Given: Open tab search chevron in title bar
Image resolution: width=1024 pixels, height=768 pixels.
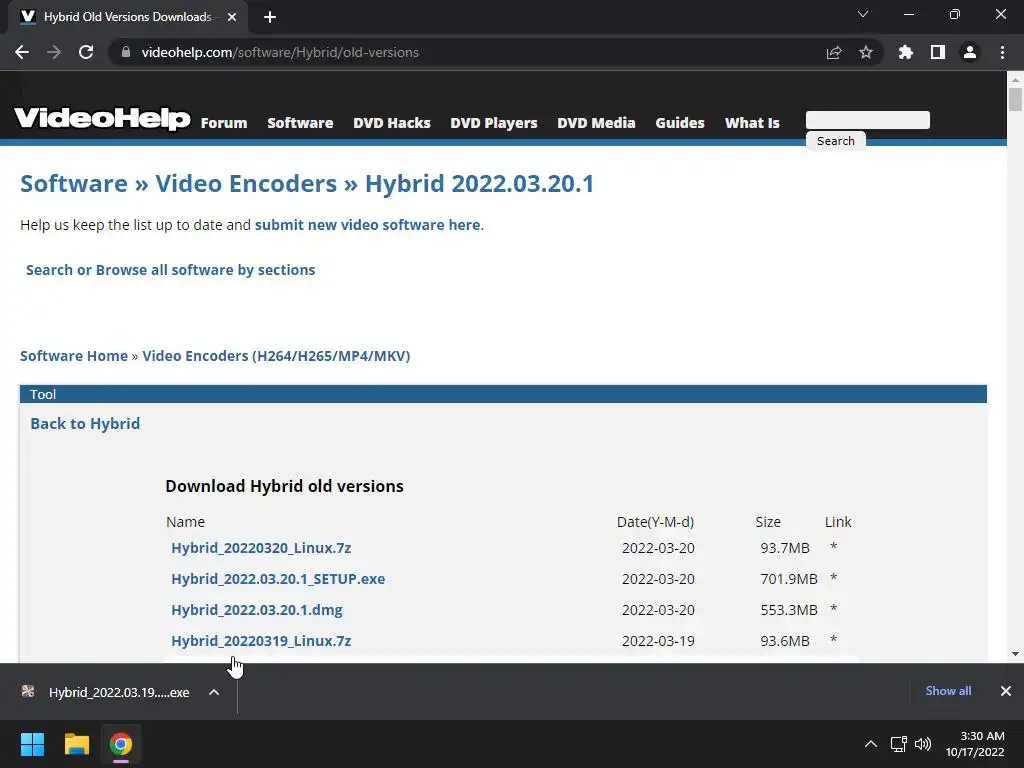Looking at the screenshot, I should [863, 14].
